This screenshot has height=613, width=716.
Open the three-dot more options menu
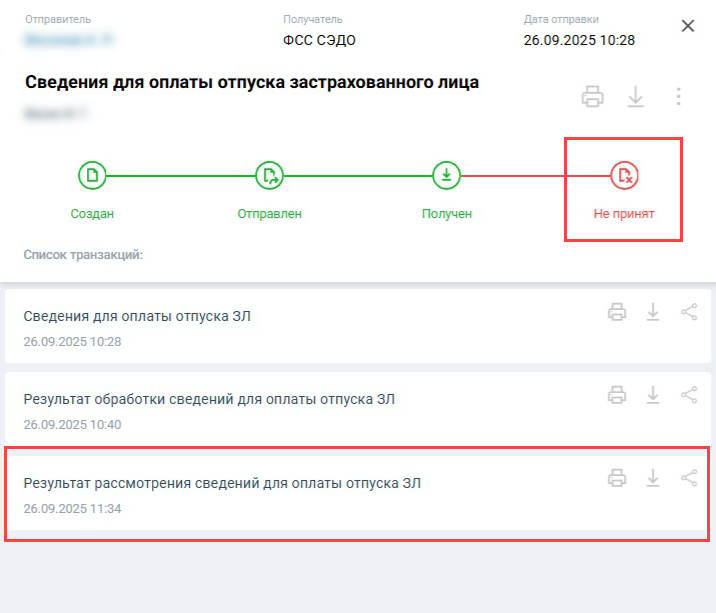(x=678, y=97)
